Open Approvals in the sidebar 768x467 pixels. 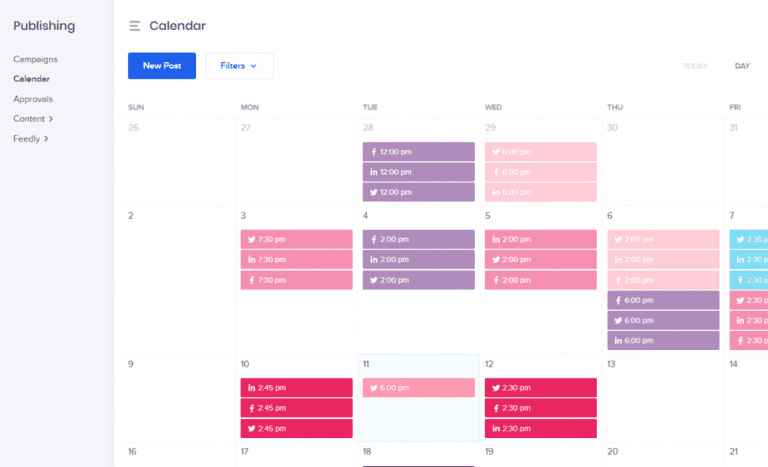33,99
